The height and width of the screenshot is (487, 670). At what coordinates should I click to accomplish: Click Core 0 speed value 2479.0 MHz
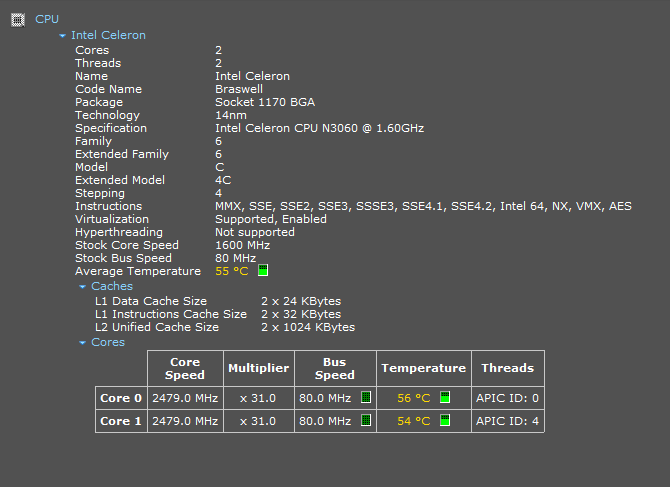point(185,398)
